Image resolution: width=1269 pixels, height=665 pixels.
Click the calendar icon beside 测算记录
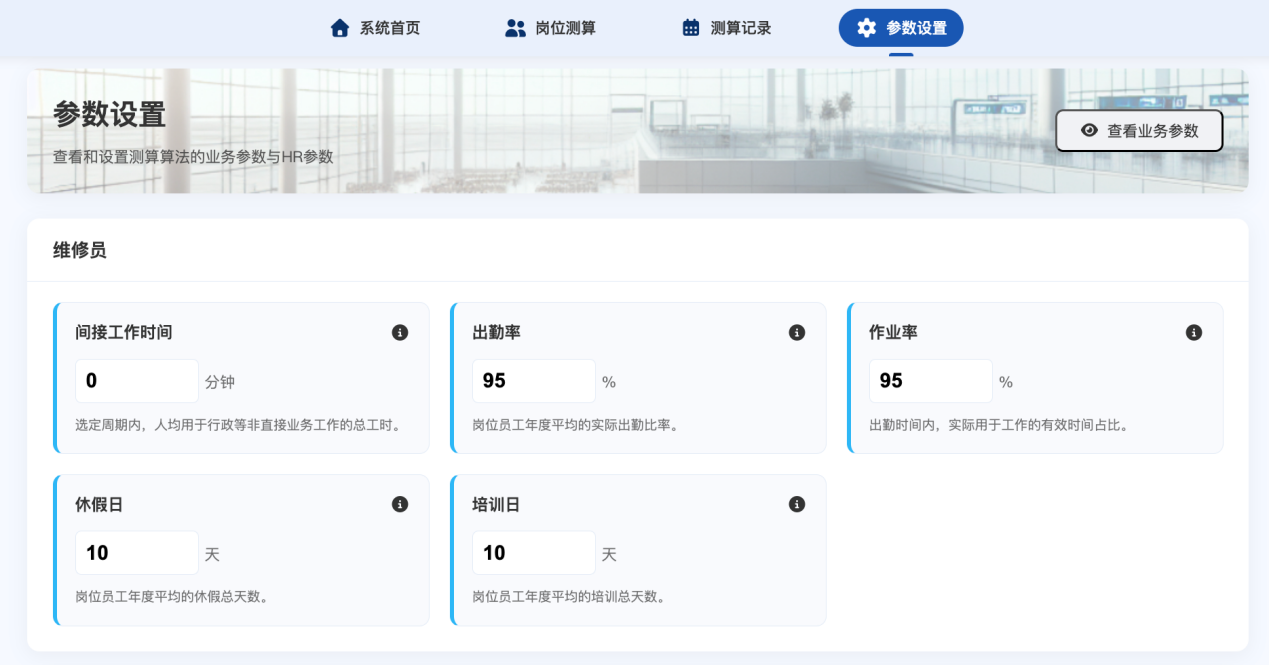[691, 28]
